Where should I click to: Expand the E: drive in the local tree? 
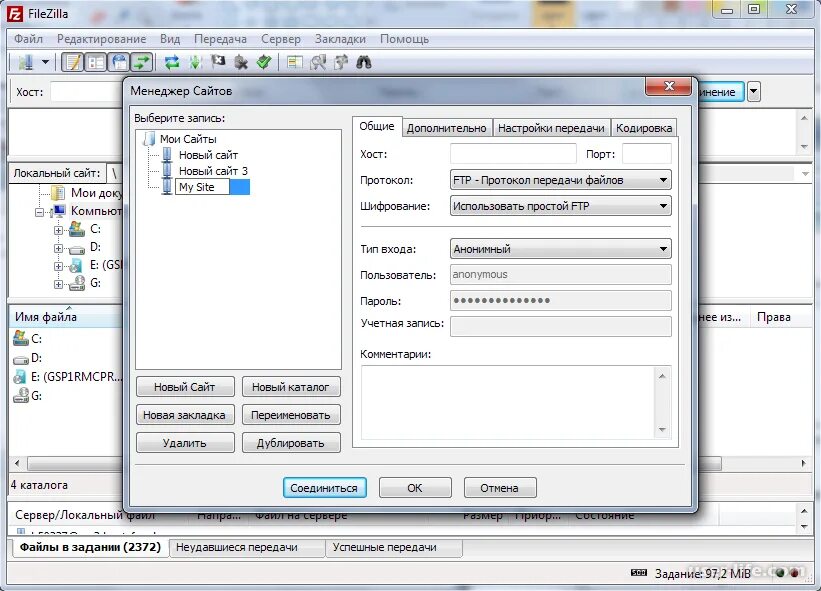click(59, 266)
